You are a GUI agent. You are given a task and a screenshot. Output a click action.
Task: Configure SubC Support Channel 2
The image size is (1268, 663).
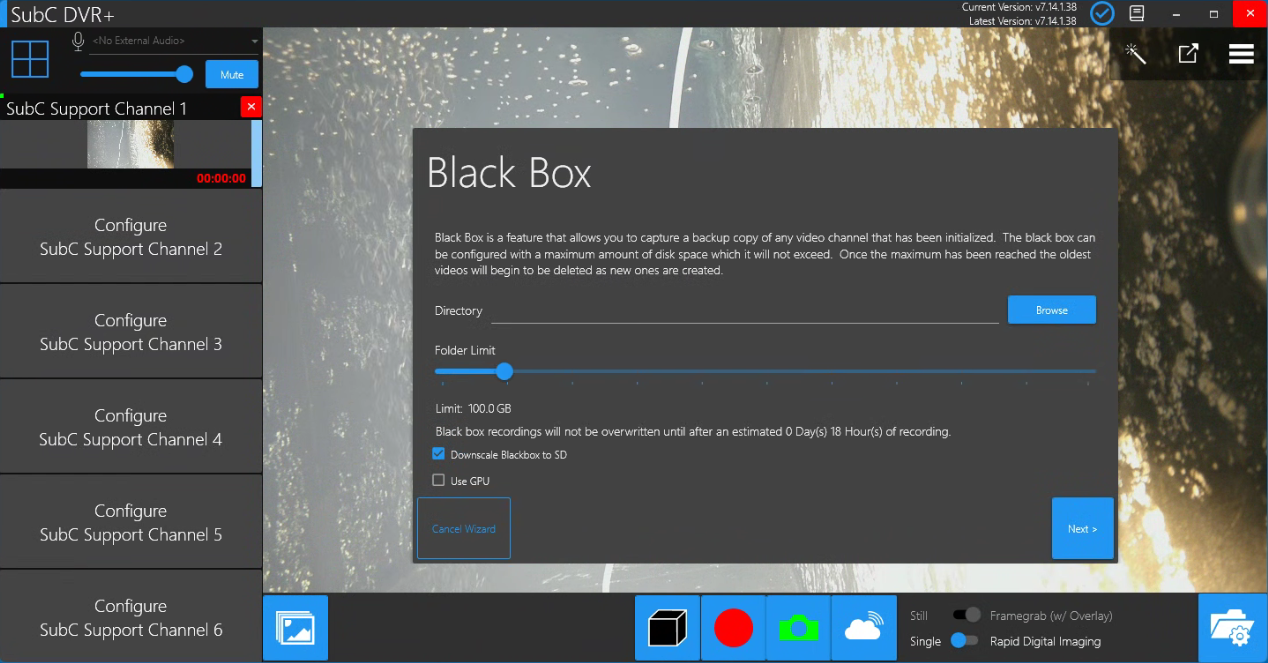(x=131, y=237)
